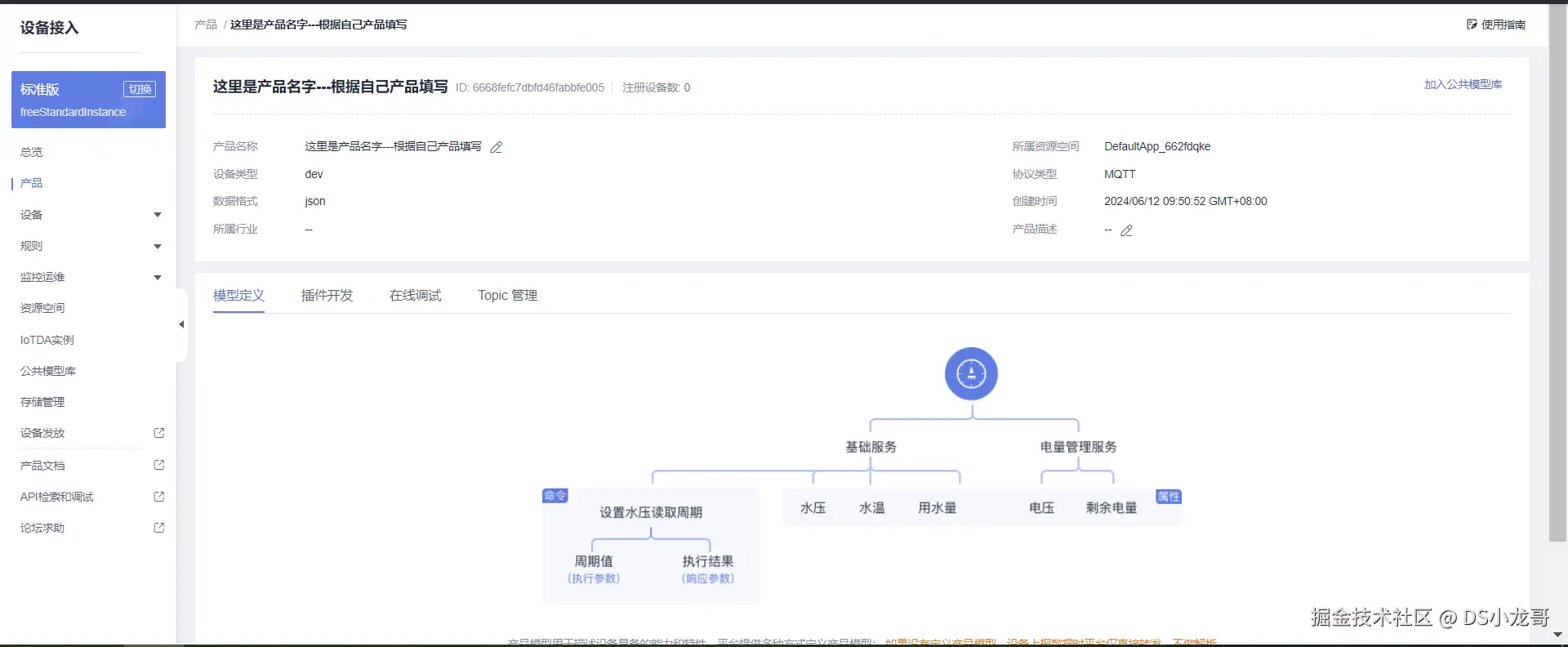Expand the 设备 sidebar menu

[x=158, y=215]
